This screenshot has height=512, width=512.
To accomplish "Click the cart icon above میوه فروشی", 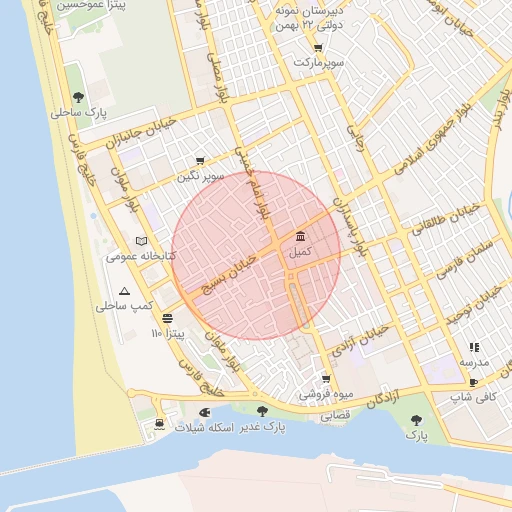I will coord(326,379).
